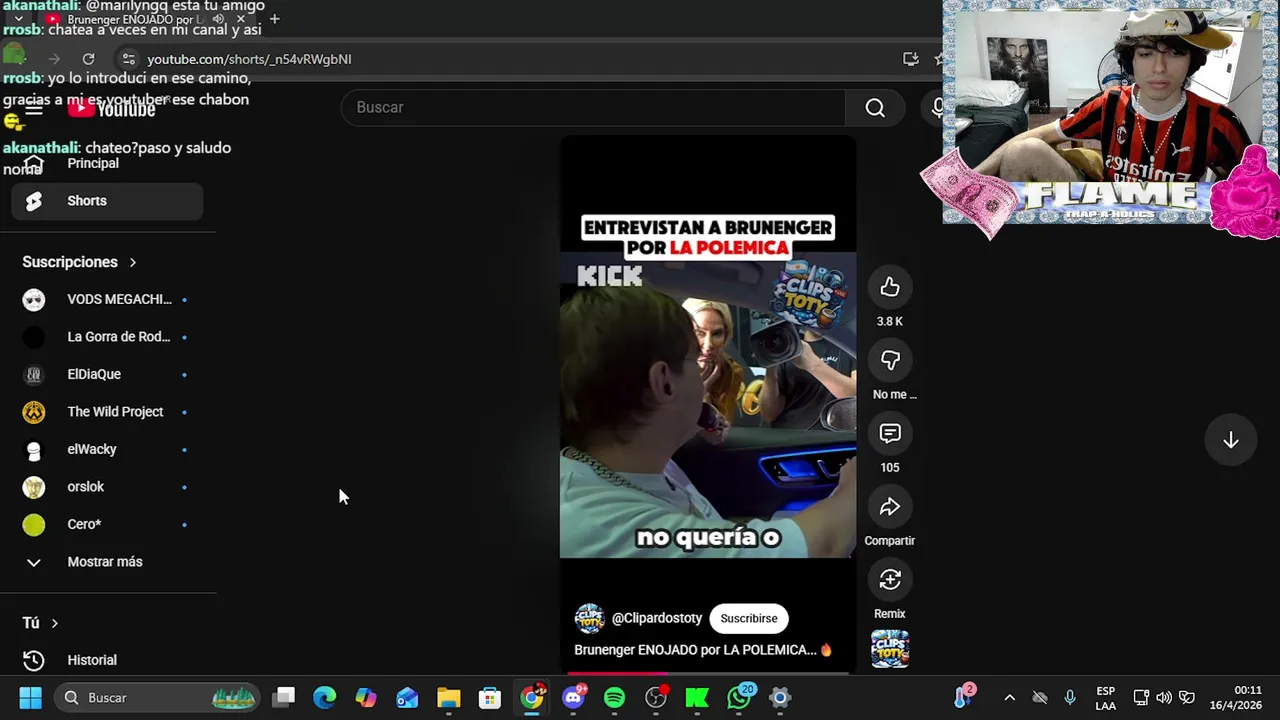The image size is (1280, 720).
Task: Open elWacky channel
Action: [x=108, y=449]
